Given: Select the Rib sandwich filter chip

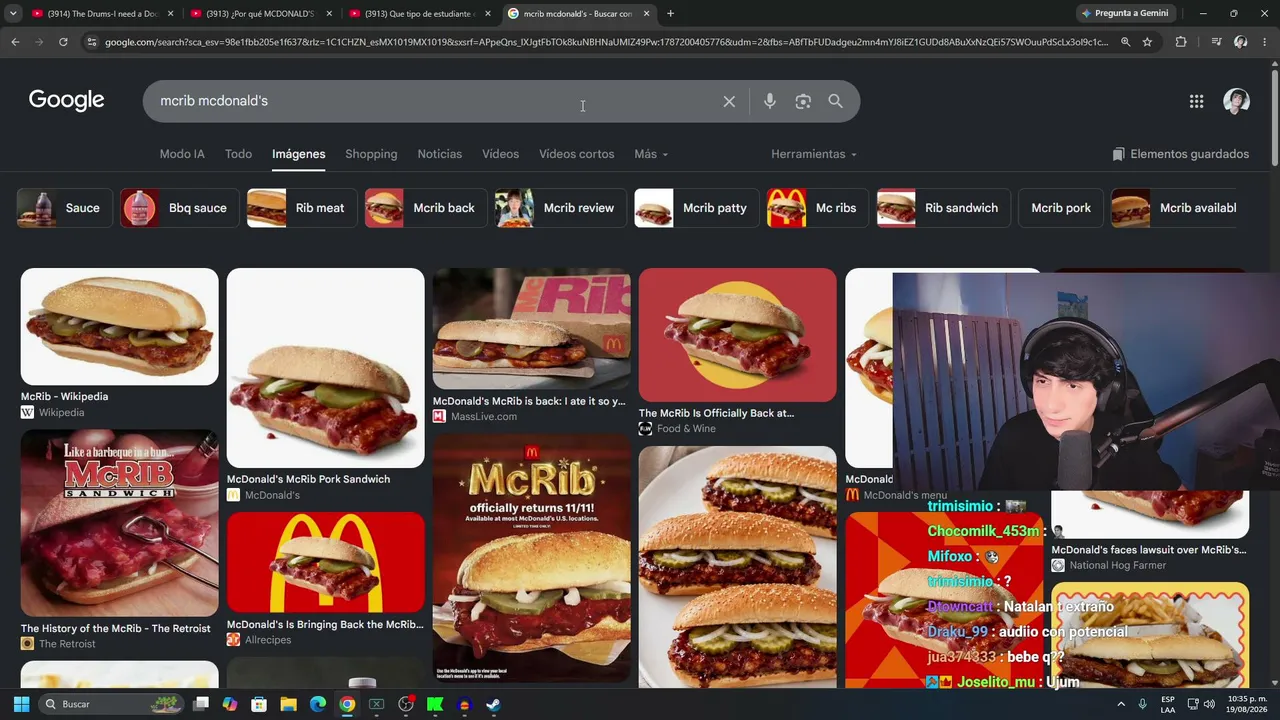Looking at the screenshot, I should point(943,208).
